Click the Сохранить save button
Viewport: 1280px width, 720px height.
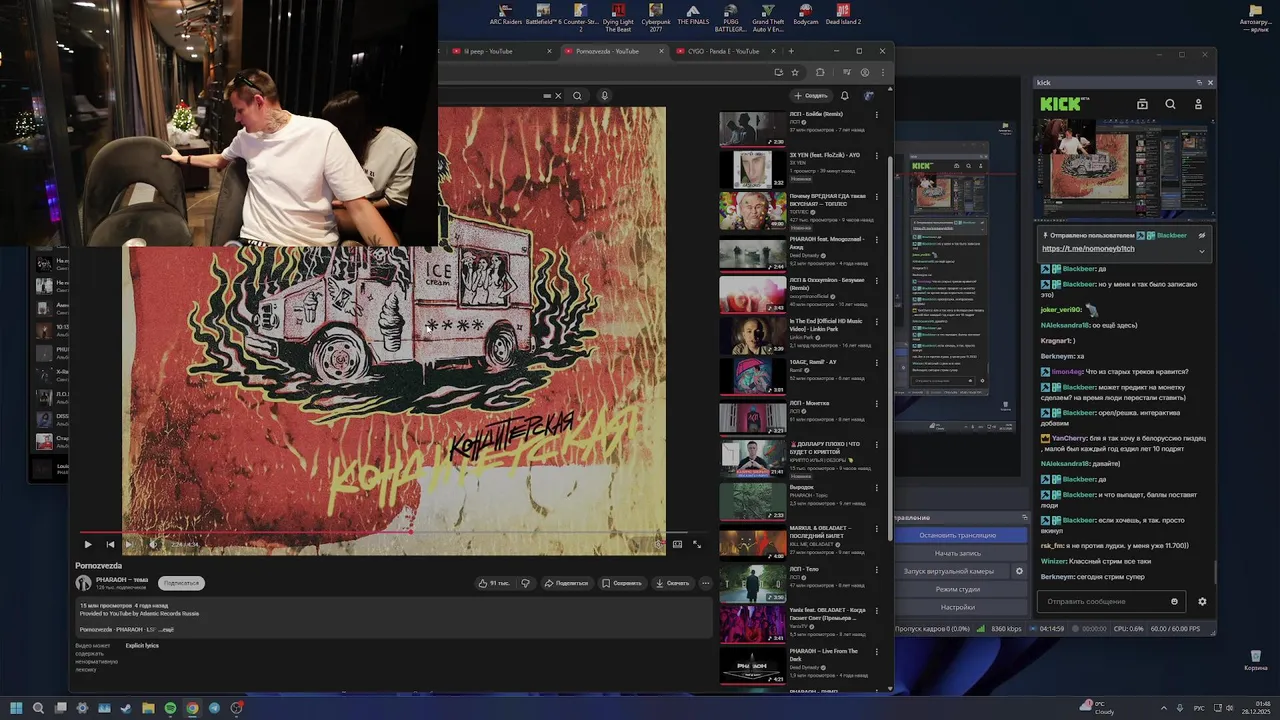pyautogui.click(x=622, y=583)
